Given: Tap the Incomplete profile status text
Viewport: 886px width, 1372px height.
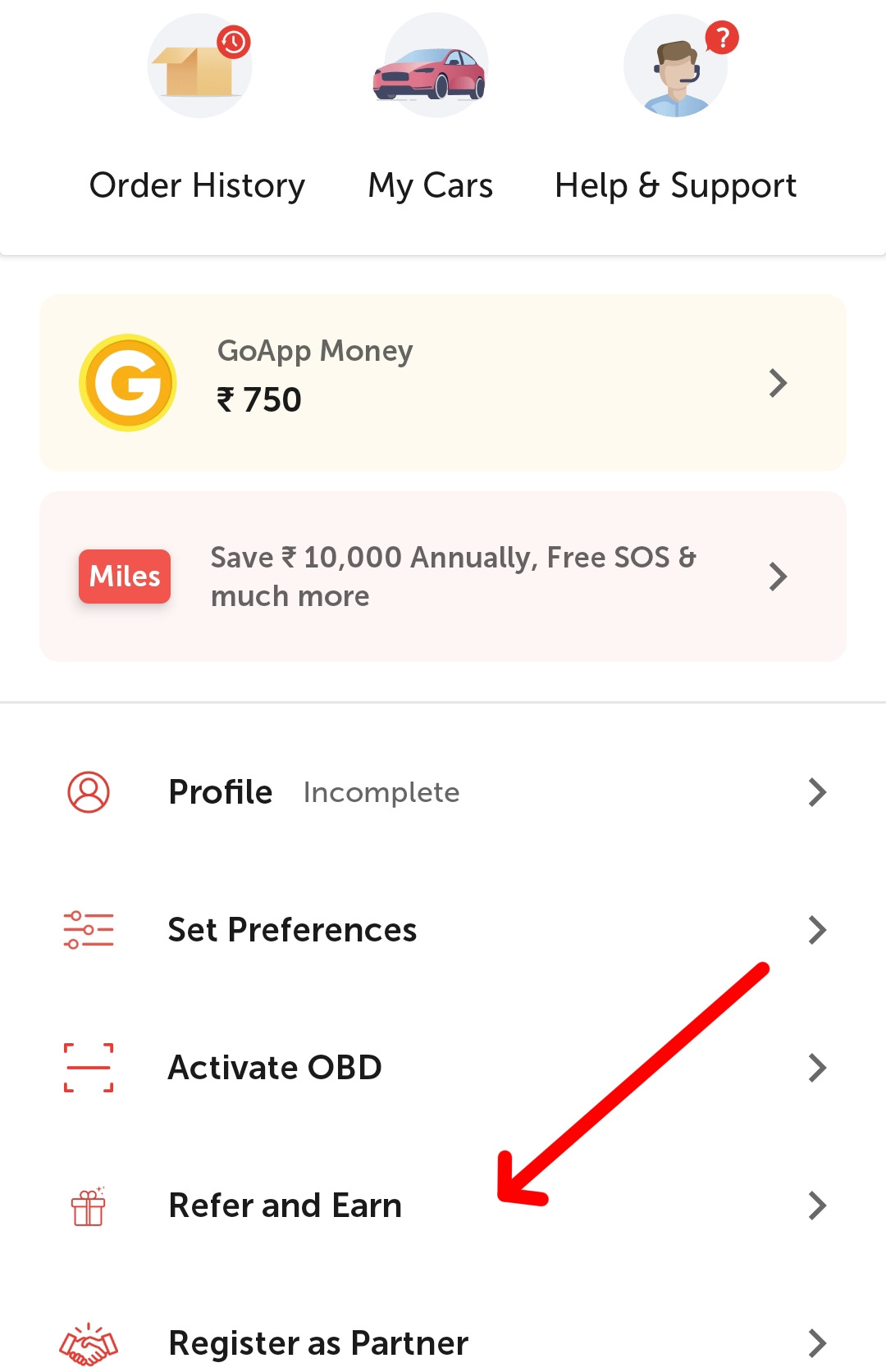Looking at the screenshot, I should click(x=381, y=793).
